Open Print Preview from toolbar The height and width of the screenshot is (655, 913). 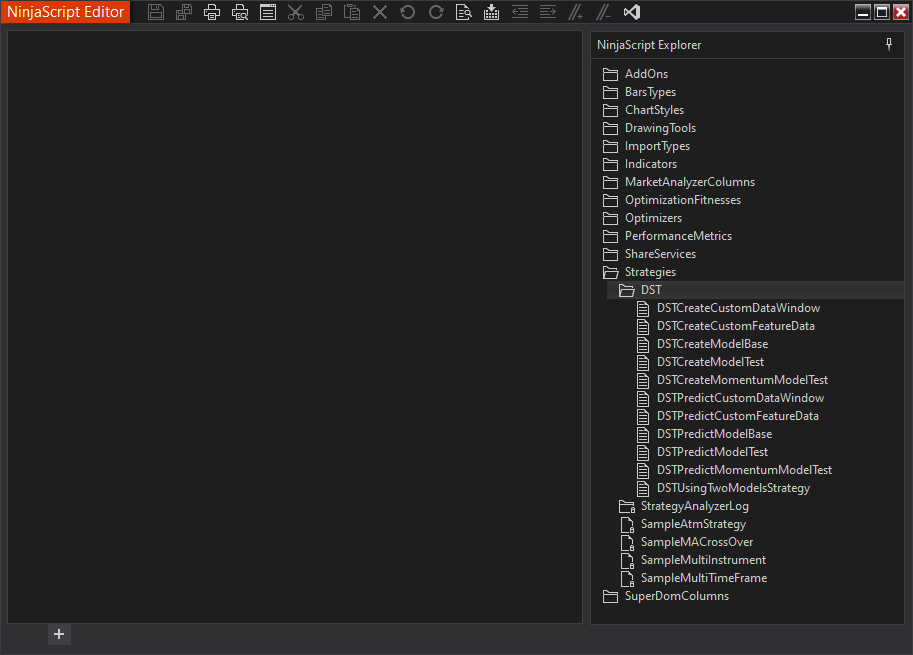[x=240, y=12]
